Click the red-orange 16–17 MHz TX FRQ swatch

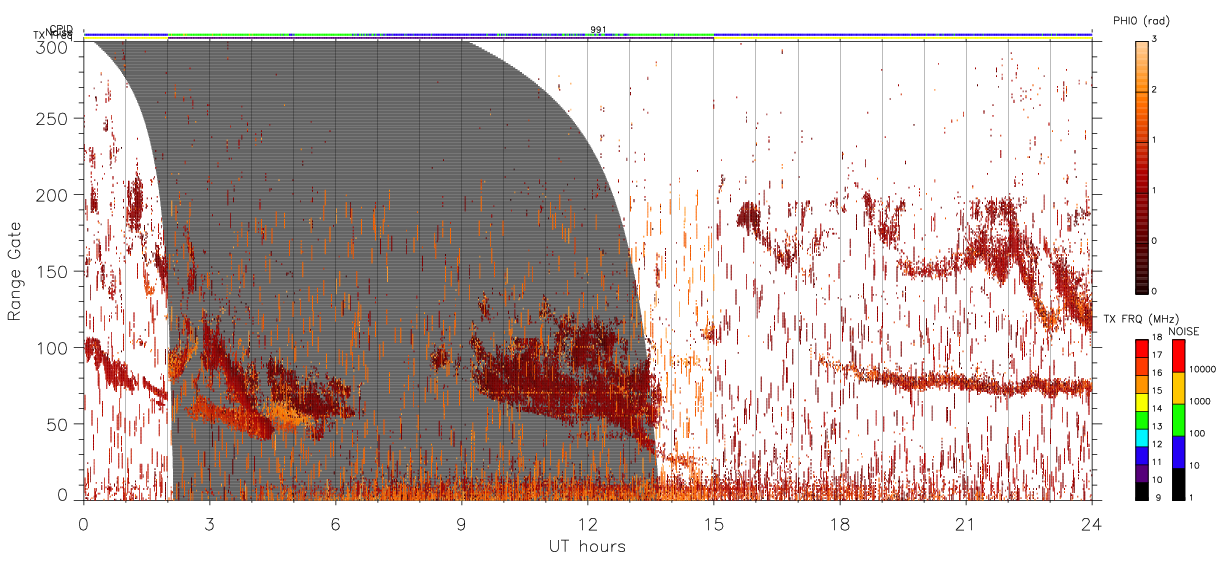pyautogui.click(x=1142, y=366)
